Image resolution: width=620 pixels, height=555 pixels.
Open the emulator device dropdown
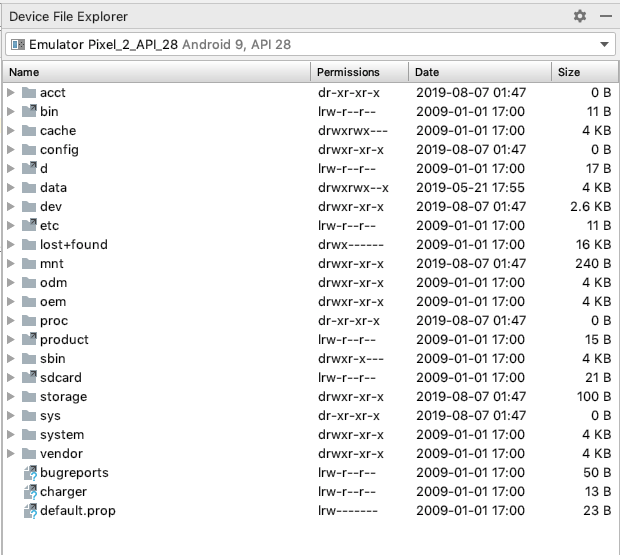604,44
